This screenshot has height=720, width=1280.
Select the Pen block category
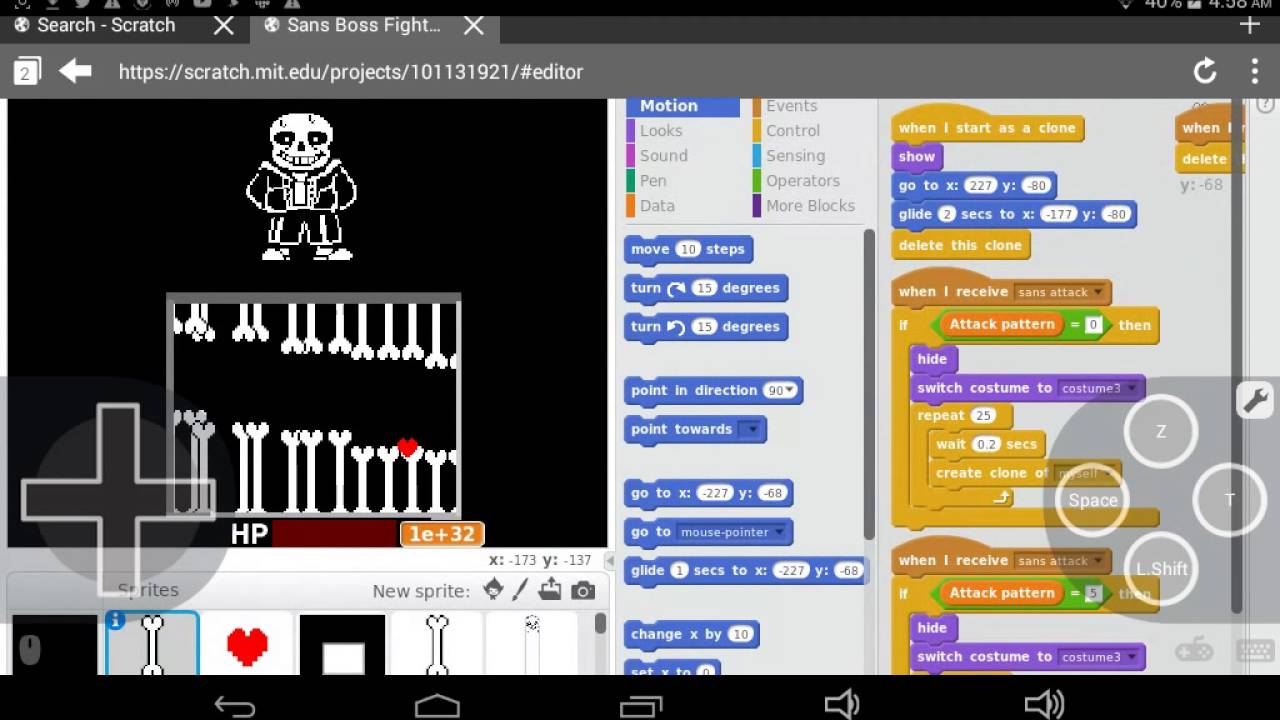tap(653, 181)
